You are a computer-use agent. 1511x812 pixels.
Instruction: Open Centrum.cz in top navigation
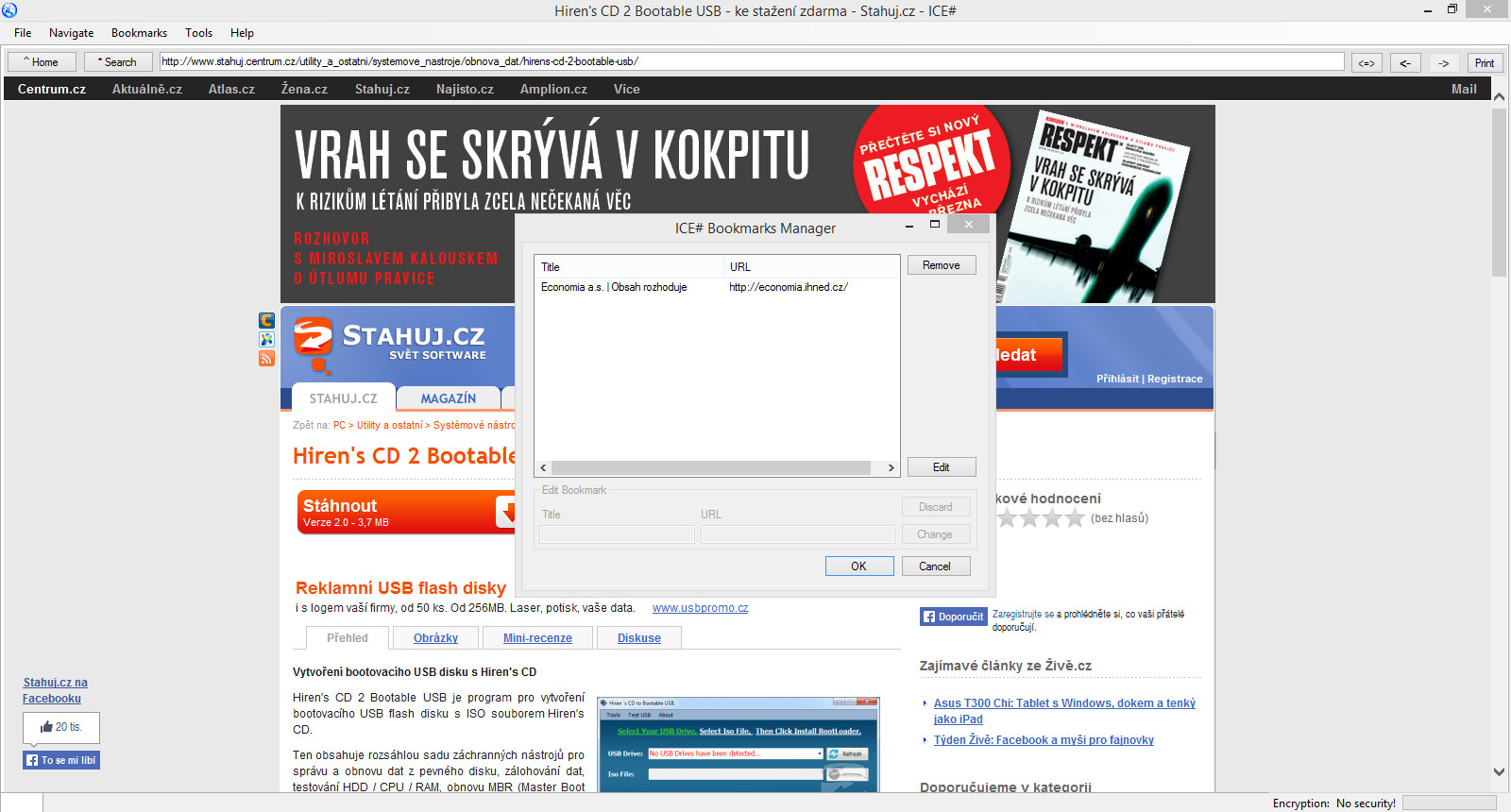coord(52,90)
